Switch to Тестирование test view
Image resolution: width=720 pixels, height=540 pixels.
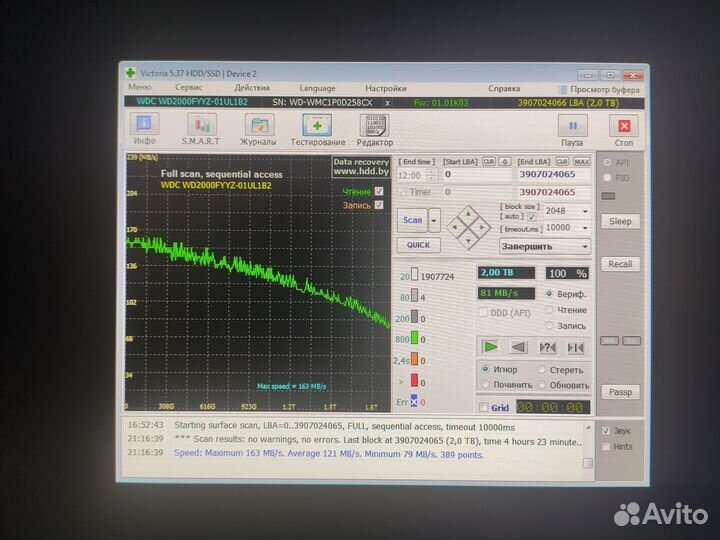(x=317, y=129)
